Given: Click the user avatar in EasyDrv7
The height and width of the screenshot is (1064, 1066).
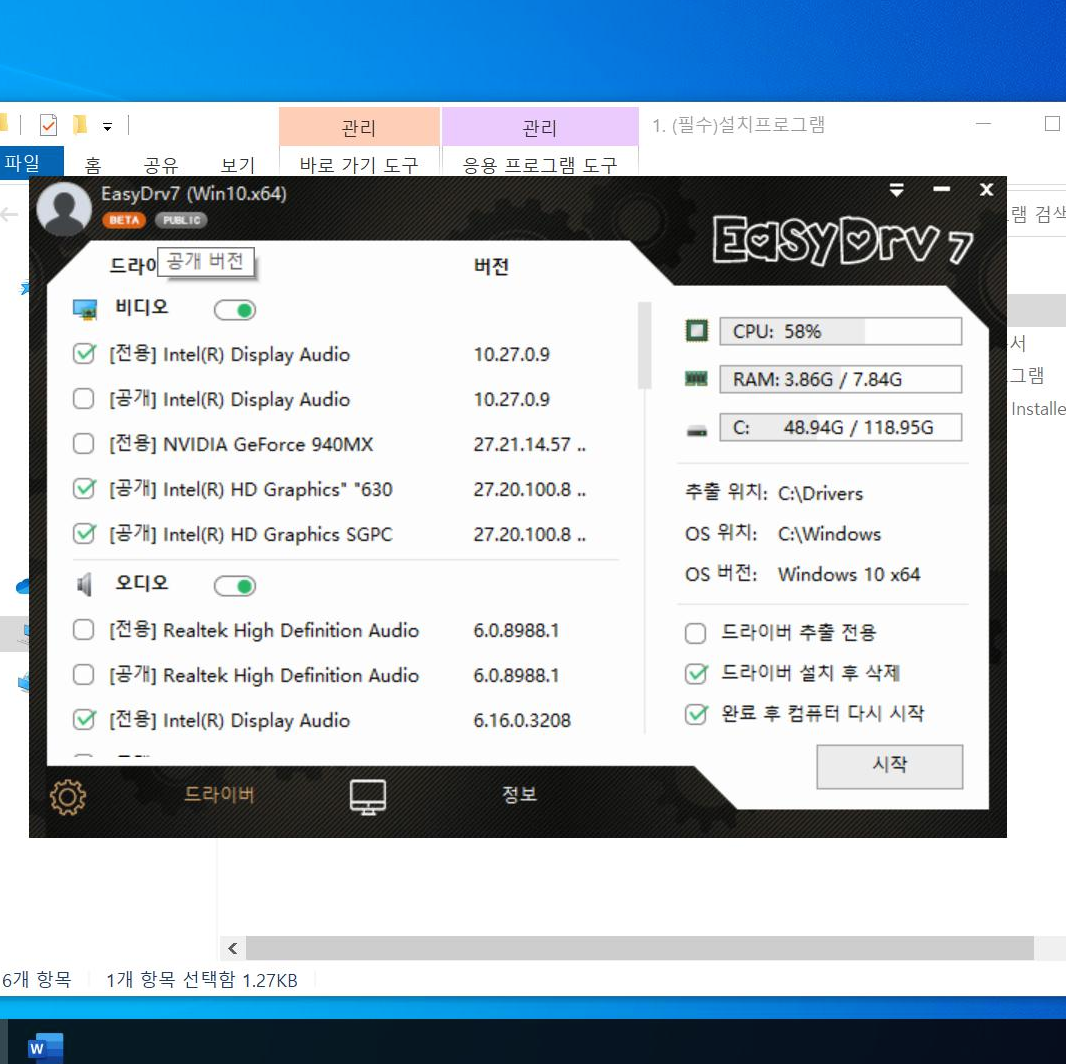Looking at the screenshot, I should [64, 209].
